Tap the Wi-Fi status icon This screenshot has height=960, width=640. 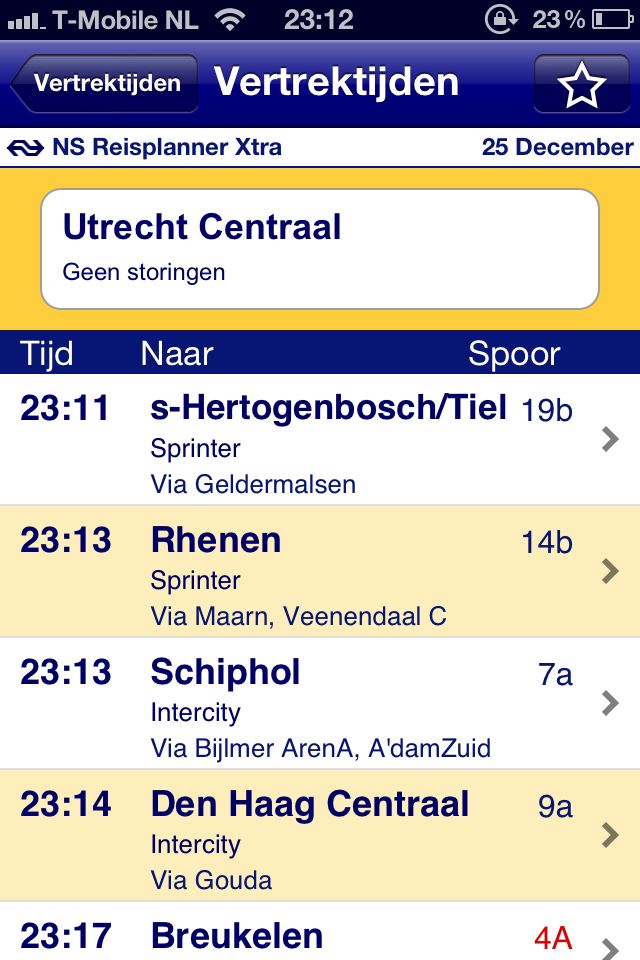click(230, 19)
